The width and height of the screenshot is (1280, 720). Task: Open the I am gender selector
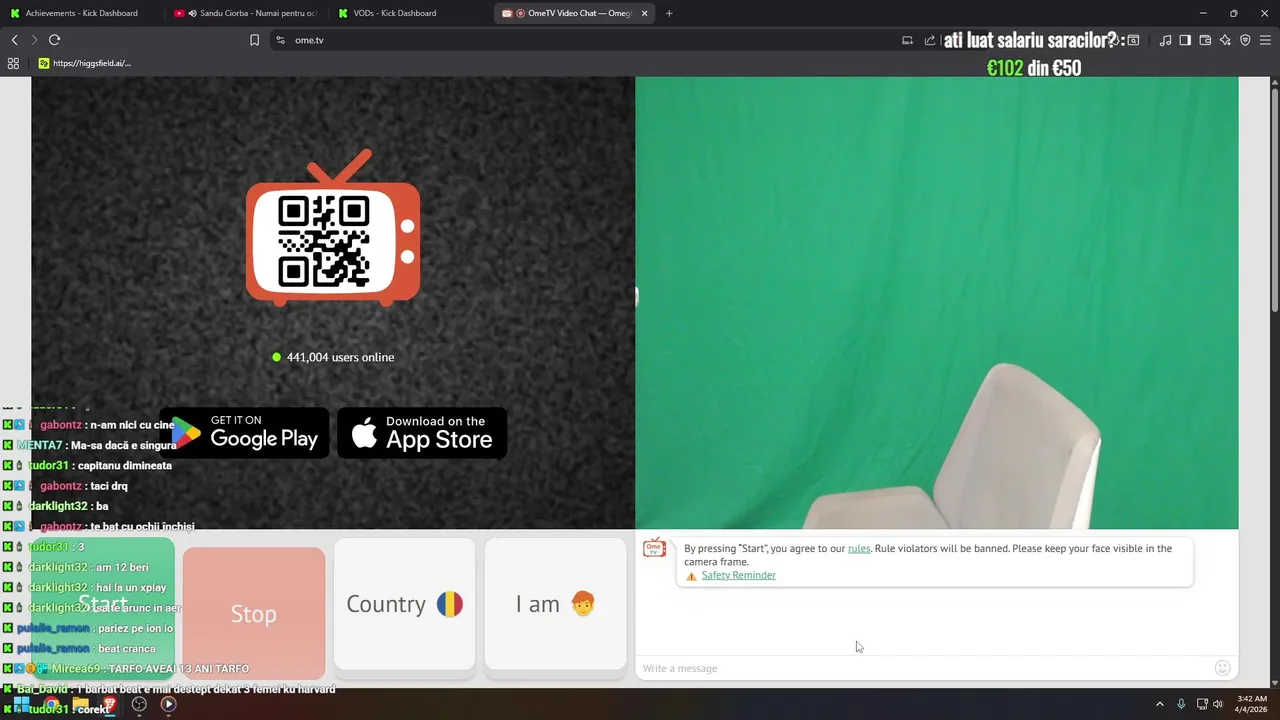555,604
